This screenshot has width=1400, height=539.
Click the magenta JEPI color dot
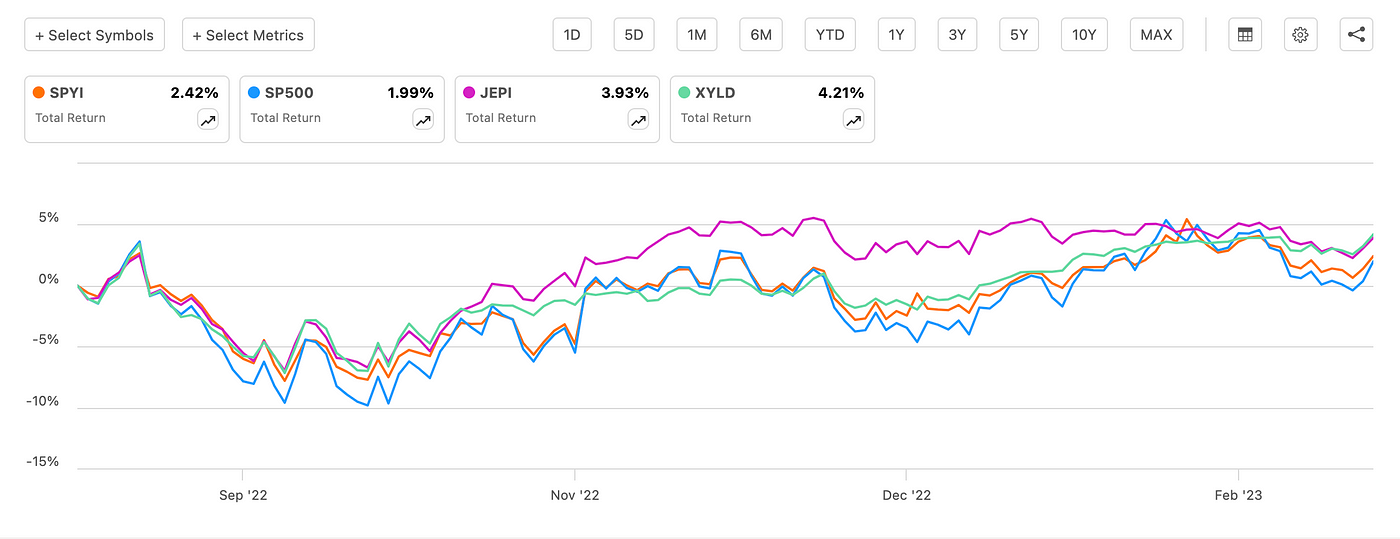point(470,93)
